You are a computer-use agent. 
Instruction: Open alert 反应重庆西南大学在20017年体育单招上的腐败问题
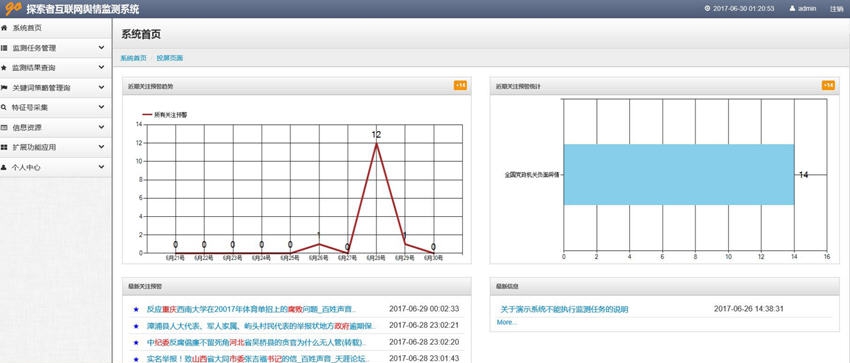(x=252, y=309)
